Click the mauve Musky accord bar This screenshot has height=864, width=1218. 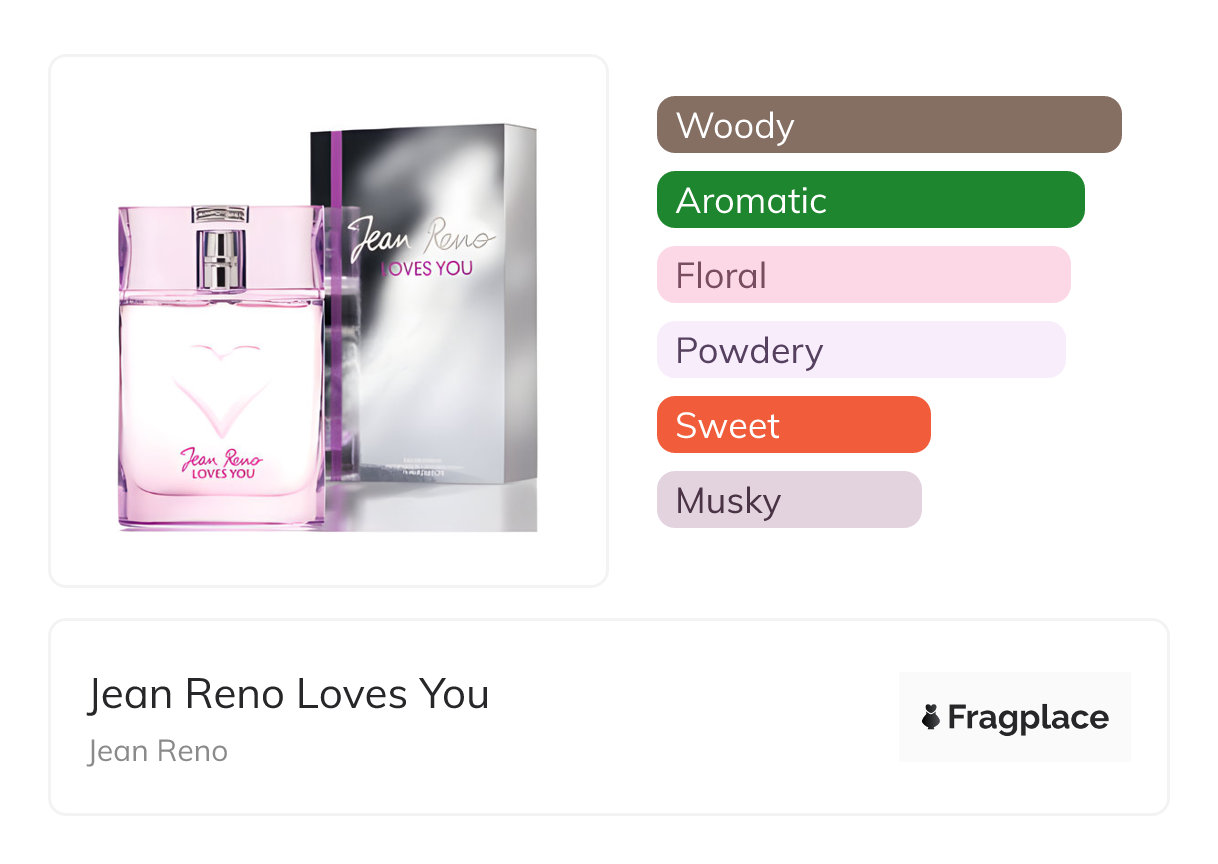click(788, 500)
